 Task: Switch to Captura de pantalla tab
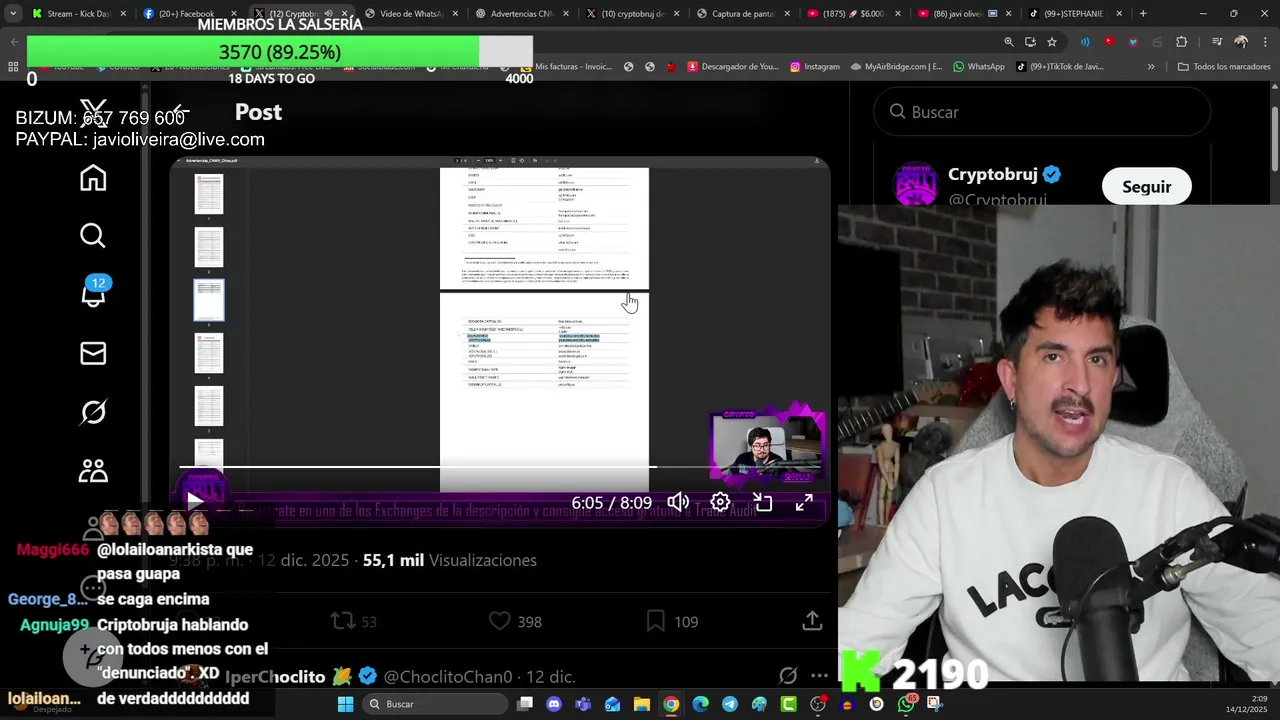point(743,14)
